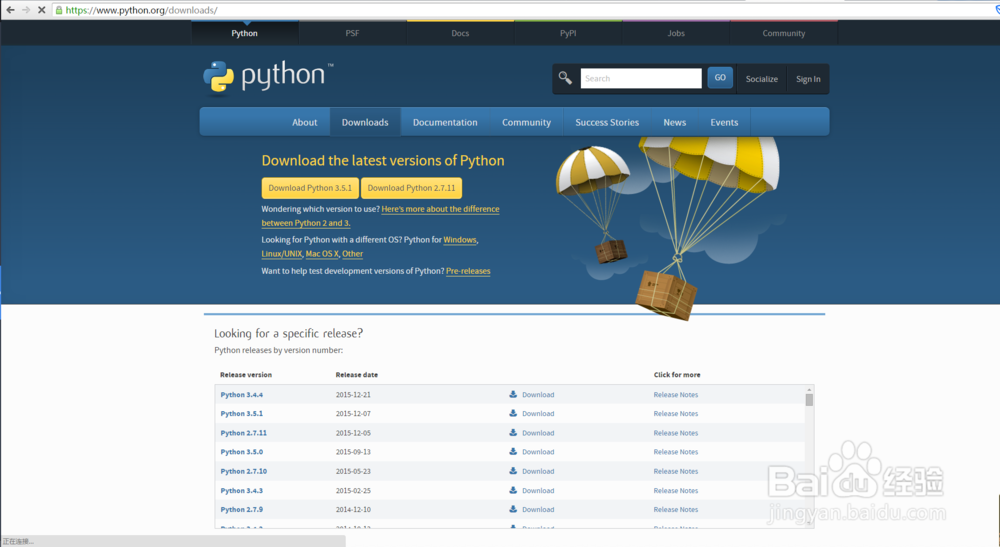Screen dimensions: 1000x547
Task: Open the Python 3.5.1 release link
Action: (x=242, y=414)
